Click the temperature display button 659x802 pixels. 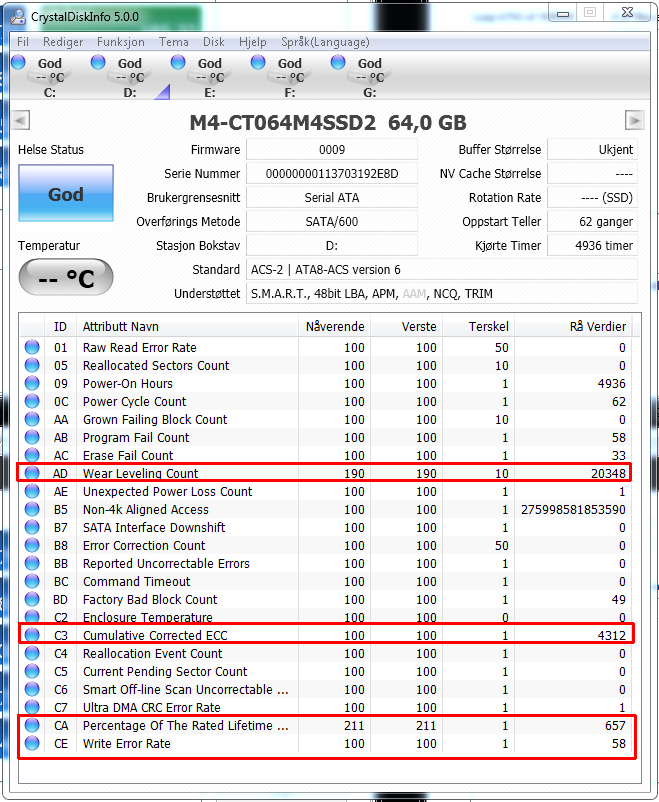[x=66, y=277]
